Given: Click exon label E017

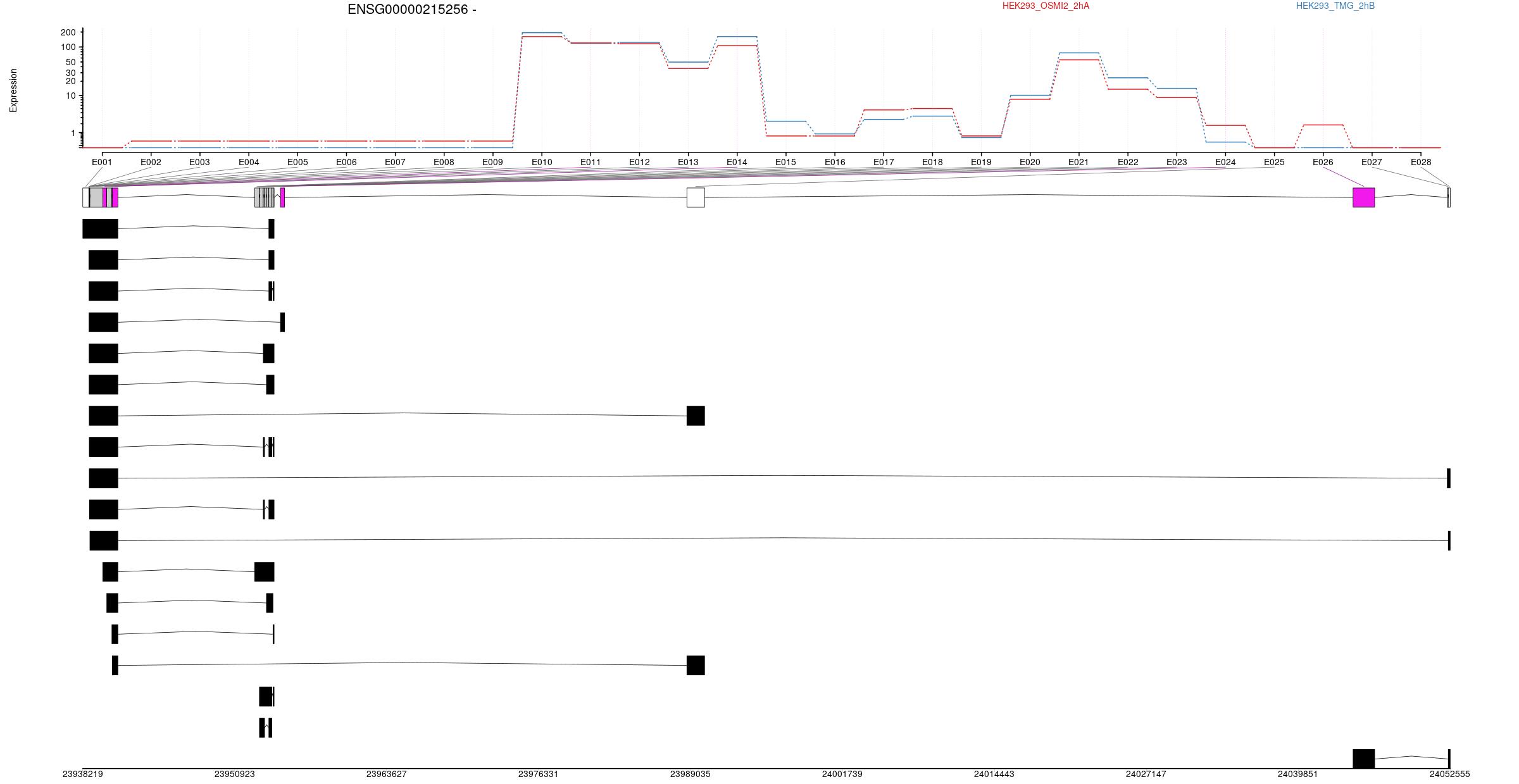Looking at the screenshot, I should (884, 162).
